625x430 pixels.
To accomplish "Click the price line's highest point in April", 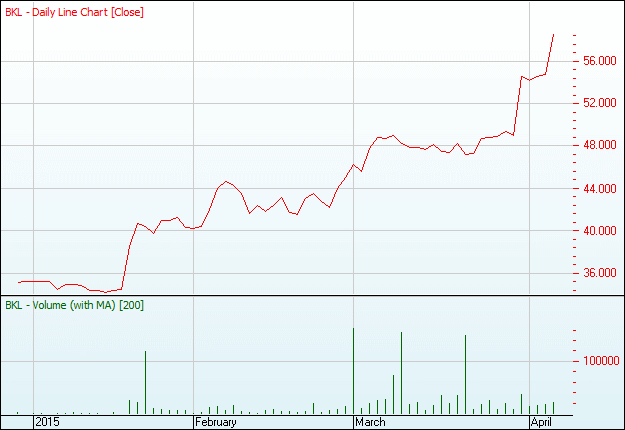I will tap(553, 34).
